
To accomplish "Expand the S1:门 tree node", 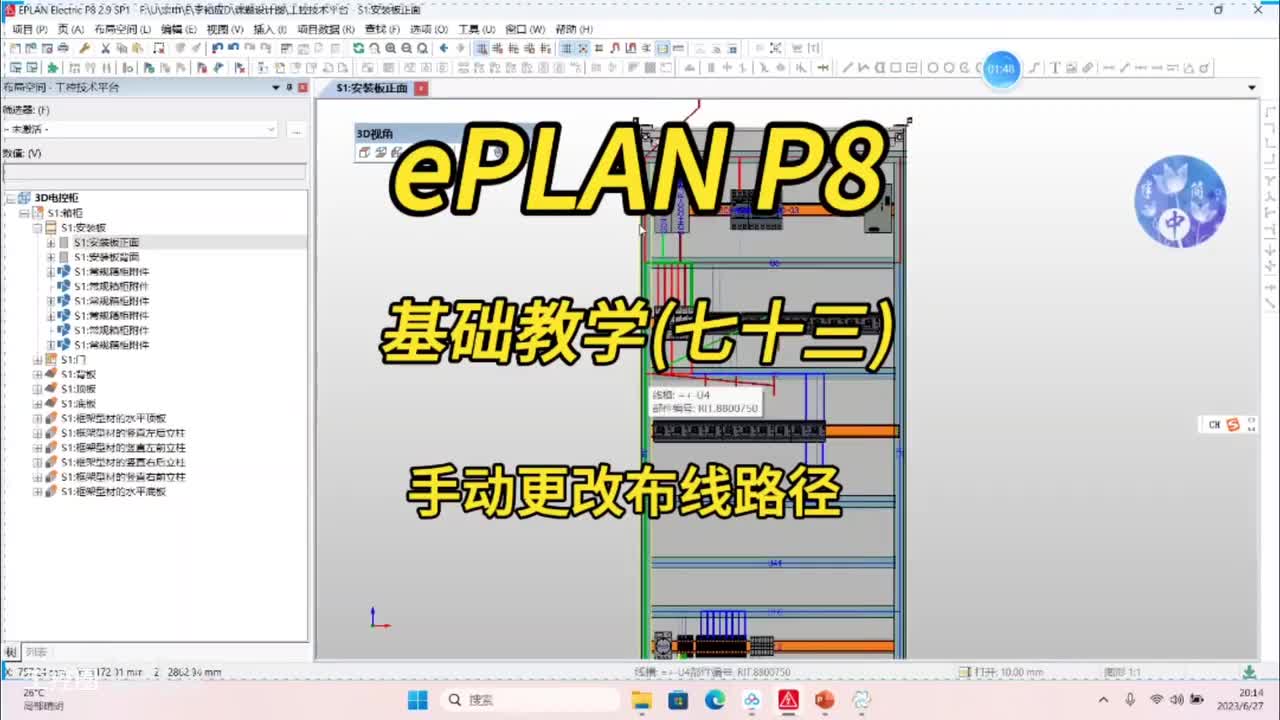I will click(38, 359).
